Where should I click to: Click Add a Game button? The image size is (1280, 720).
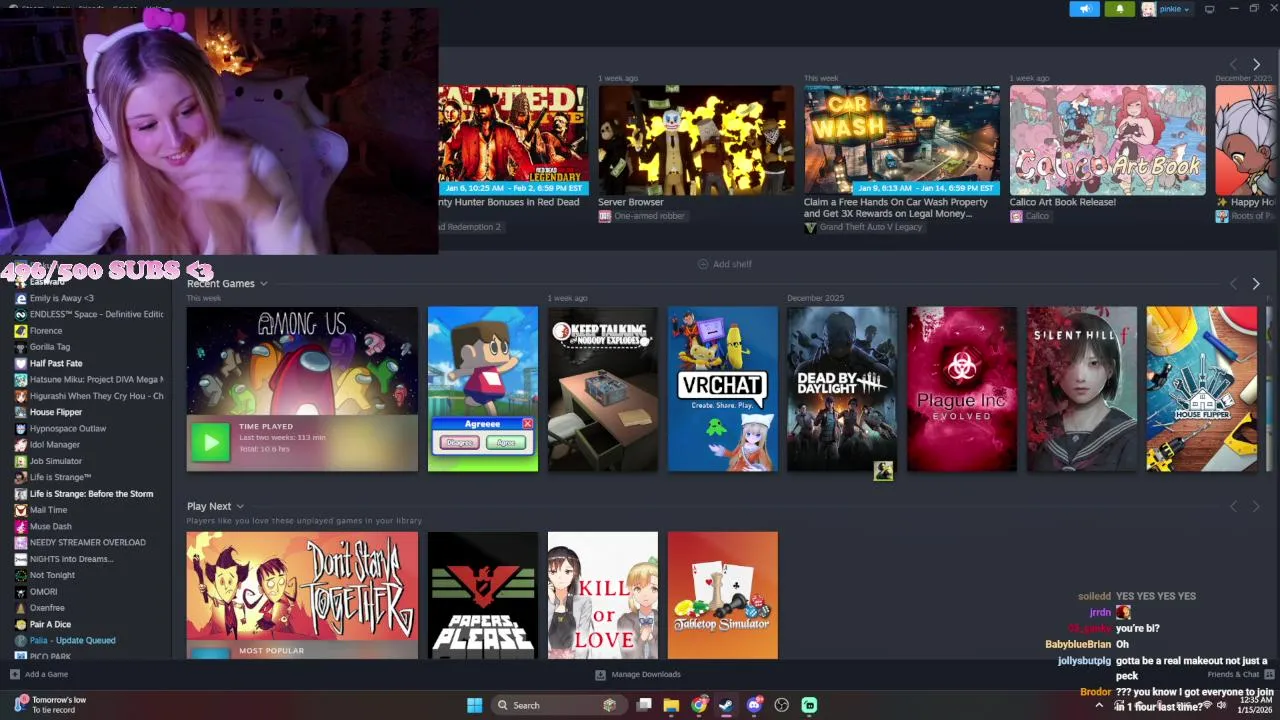(x=39, y=674)
